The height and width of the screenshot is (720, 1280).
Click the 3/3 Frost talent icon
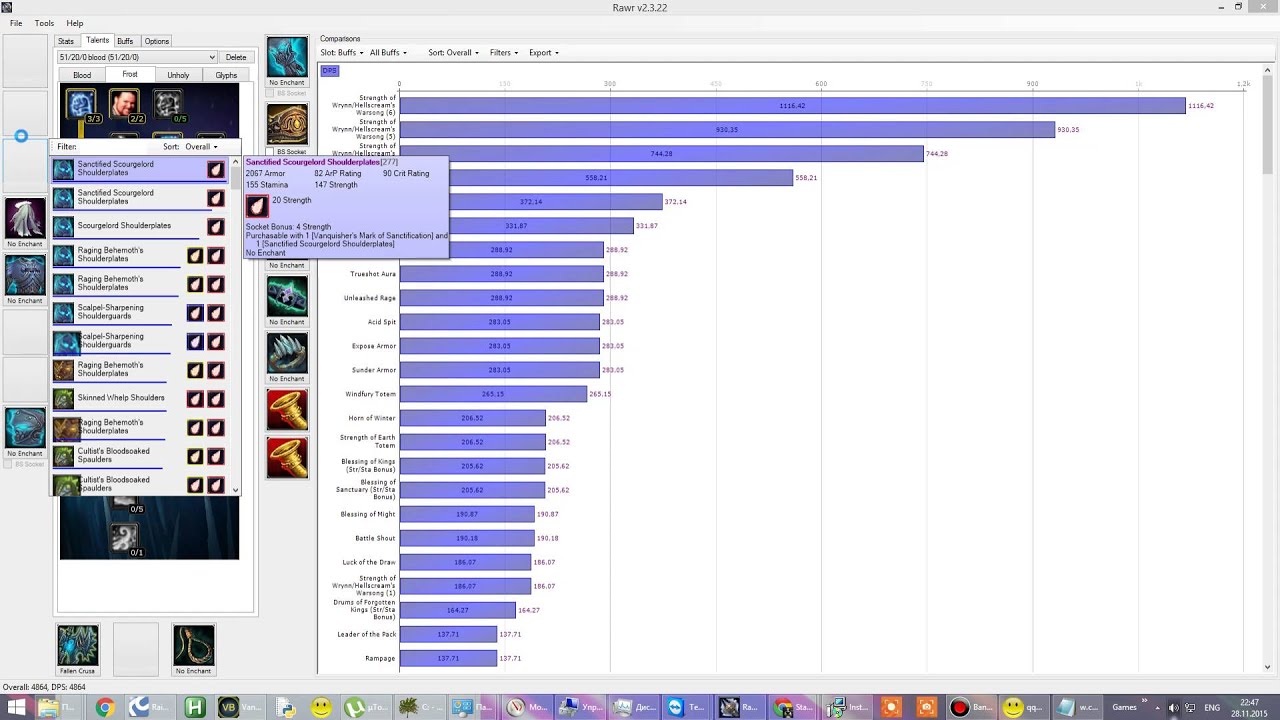point(81,105)
